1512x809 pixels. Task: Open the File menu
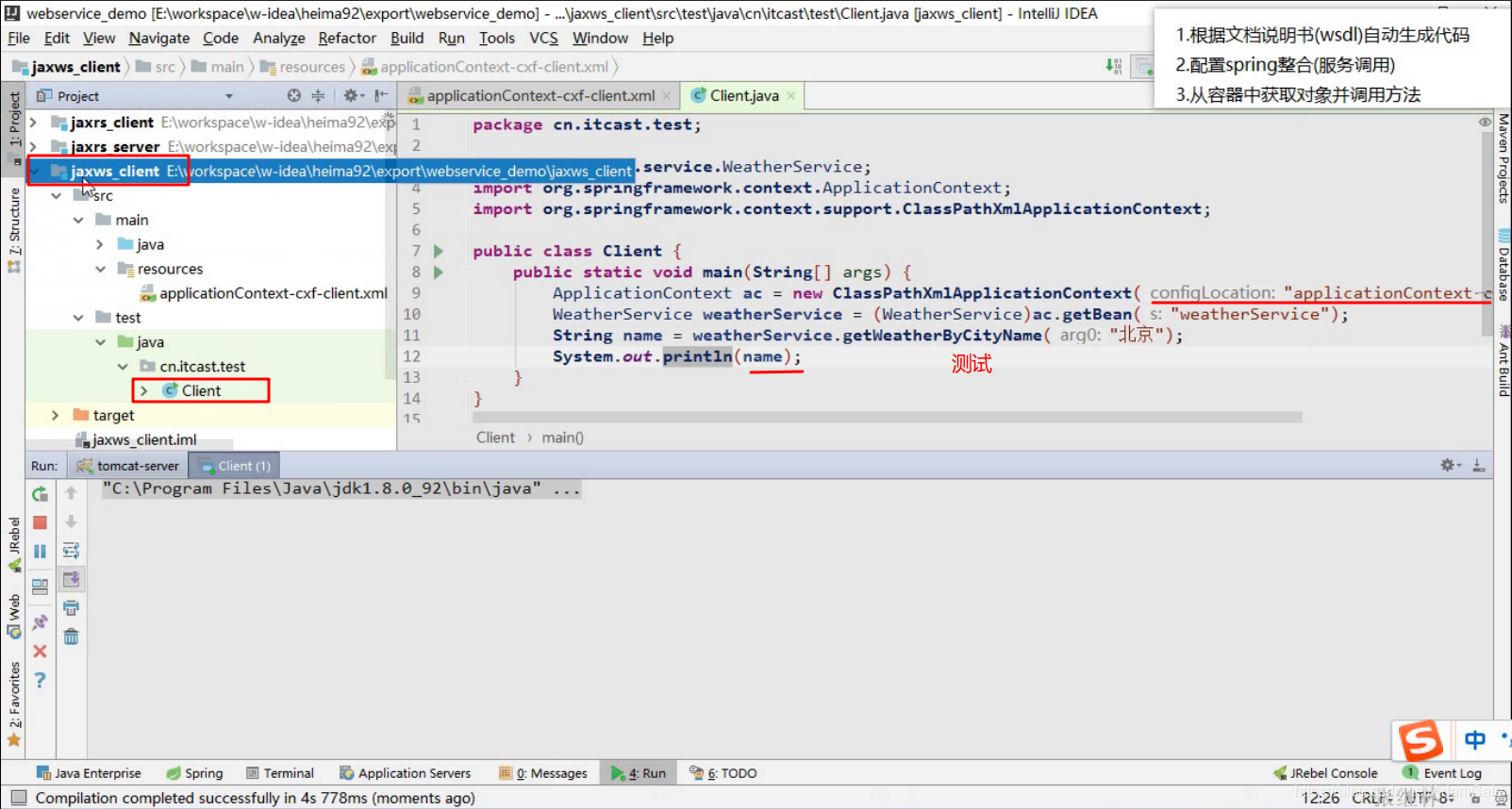[19, 38]
